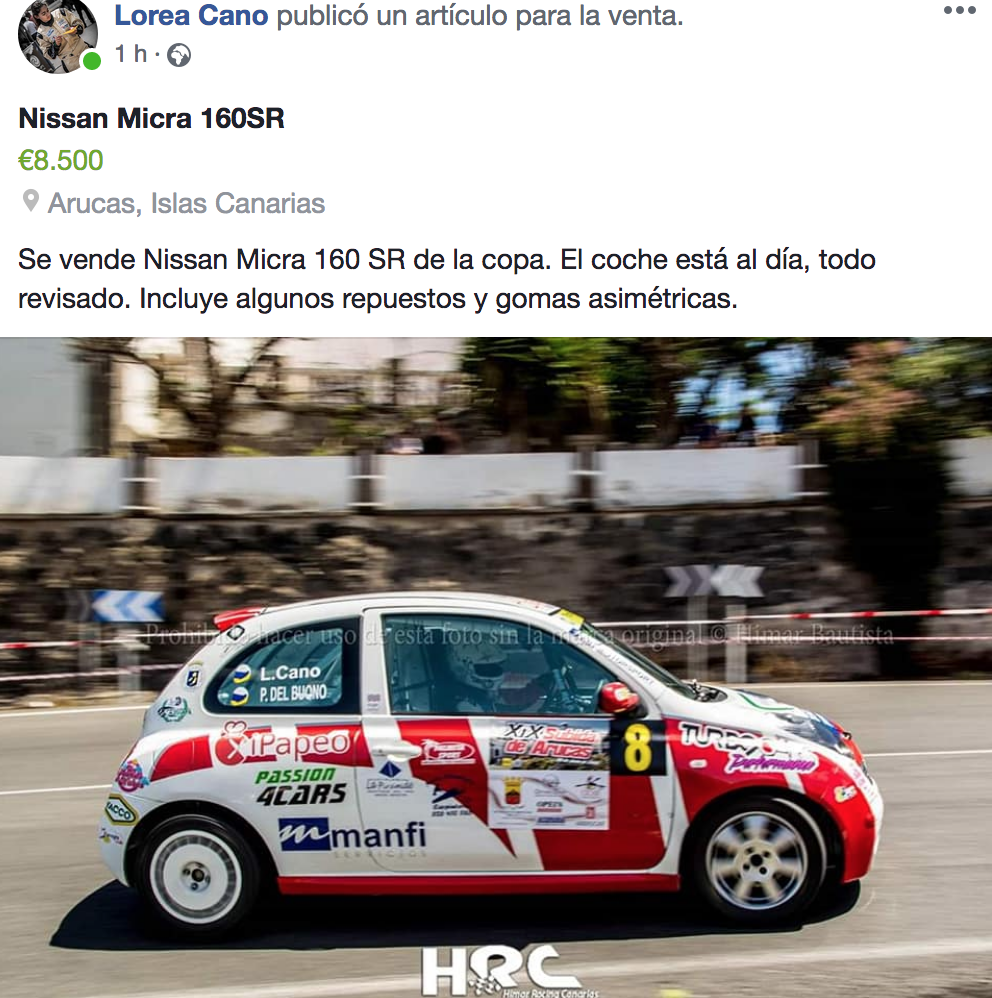Click the yellow number 8 door plate

[637, 747]
